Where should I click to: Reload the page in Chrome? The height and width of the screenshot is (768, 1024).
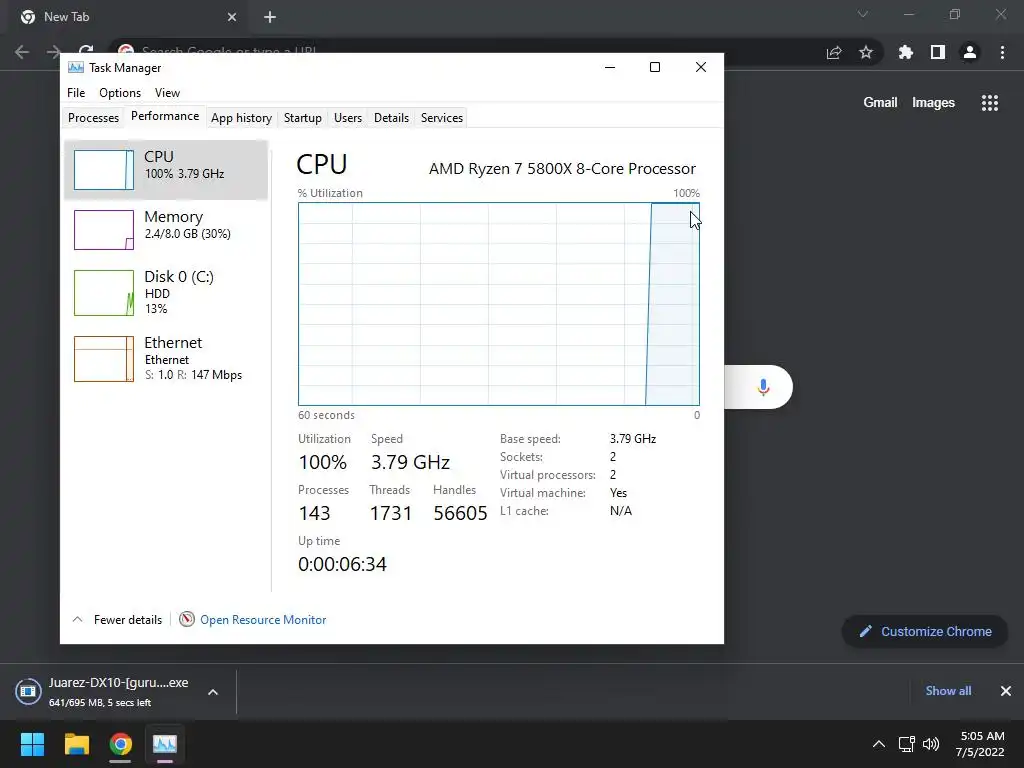(x=86, y=52)
